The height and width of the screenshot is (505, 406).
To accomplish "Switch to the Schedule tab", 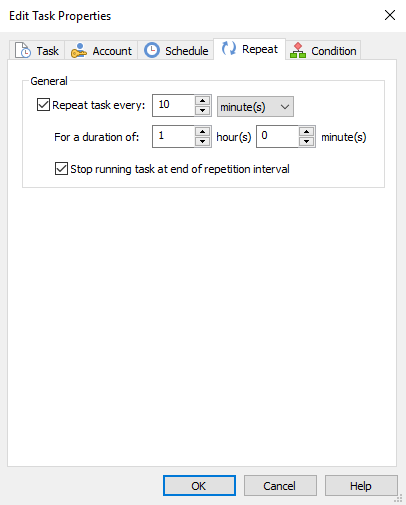I will [176, 51].
